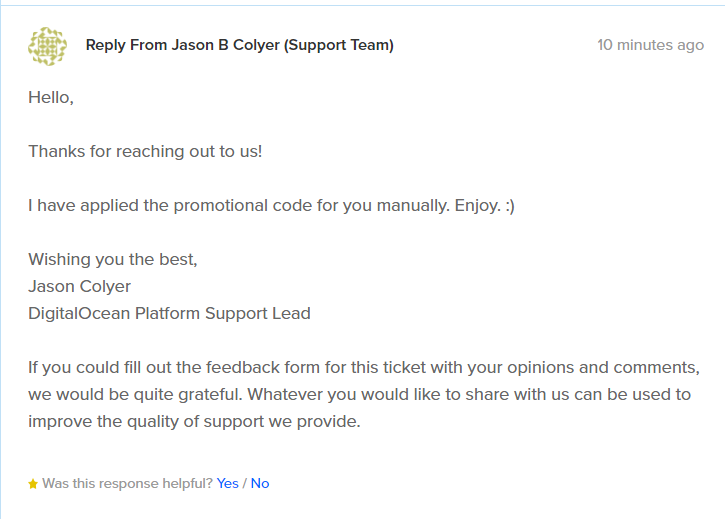
Task: Click the smiley ':)' after 'Enjoy.'
Action: click(510, 205)
